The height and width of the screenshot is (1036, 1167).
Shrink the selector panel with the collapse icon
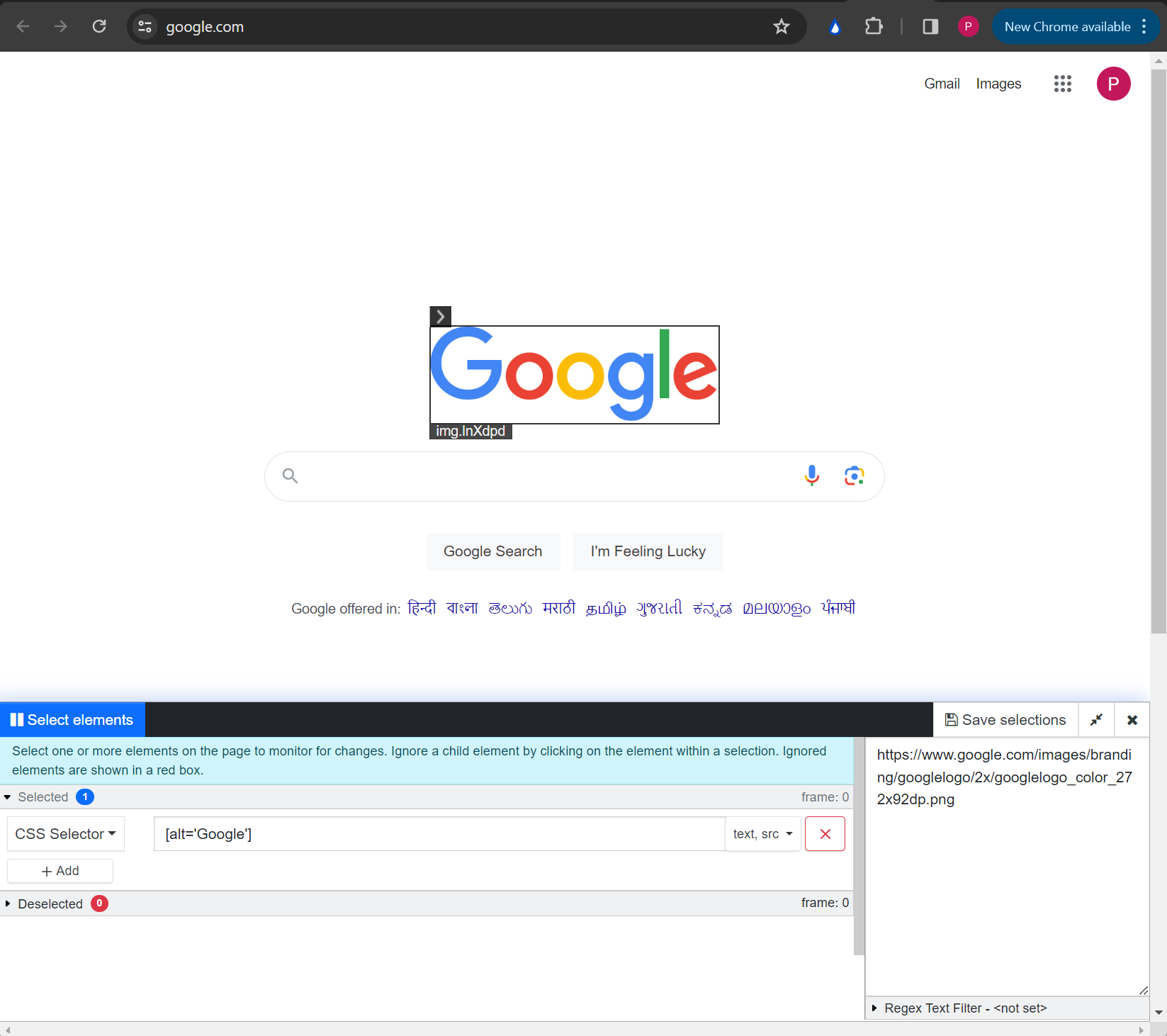[1095, 720]
